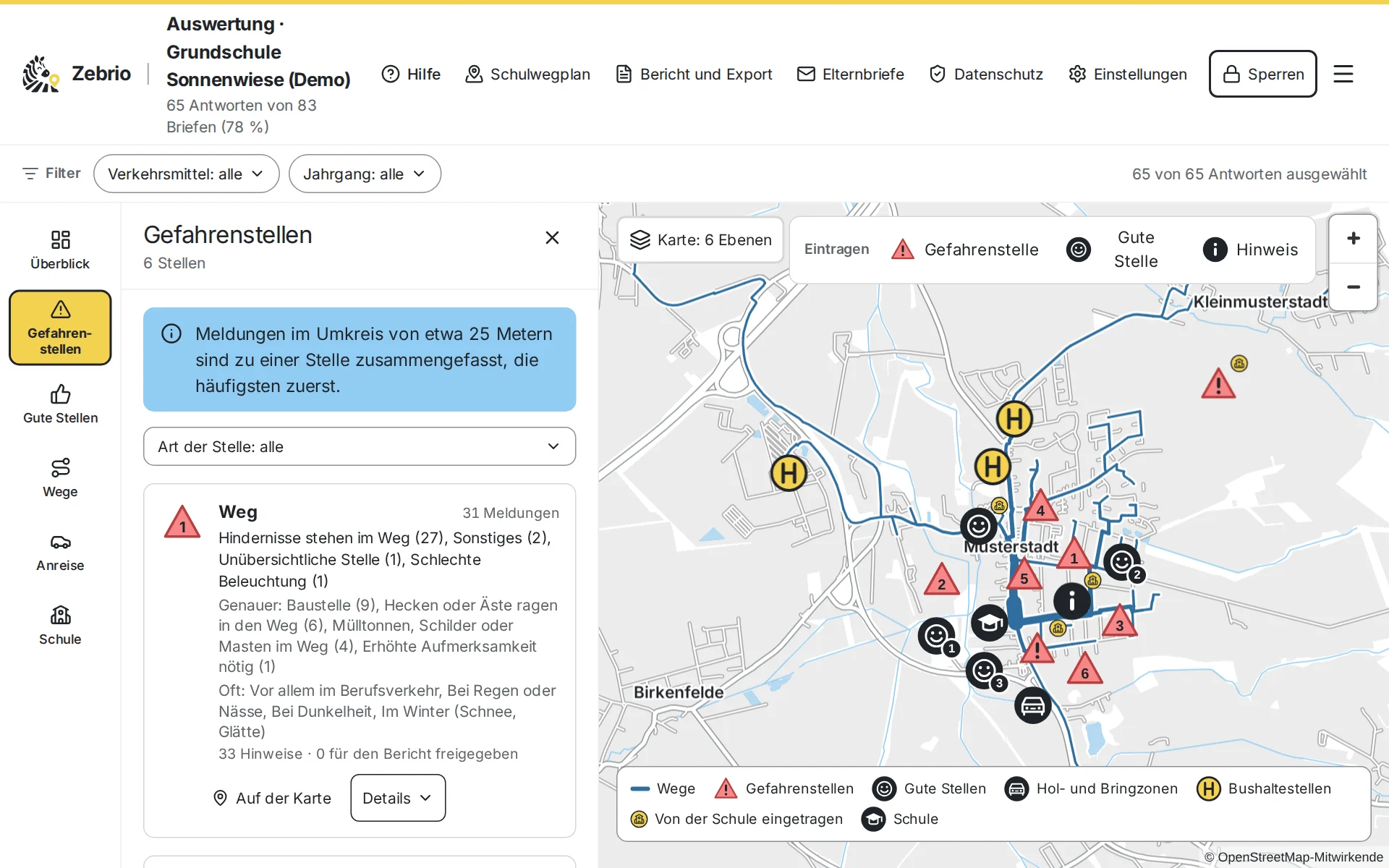Open the Überblick sidebar section

click(x=60, y=250)
